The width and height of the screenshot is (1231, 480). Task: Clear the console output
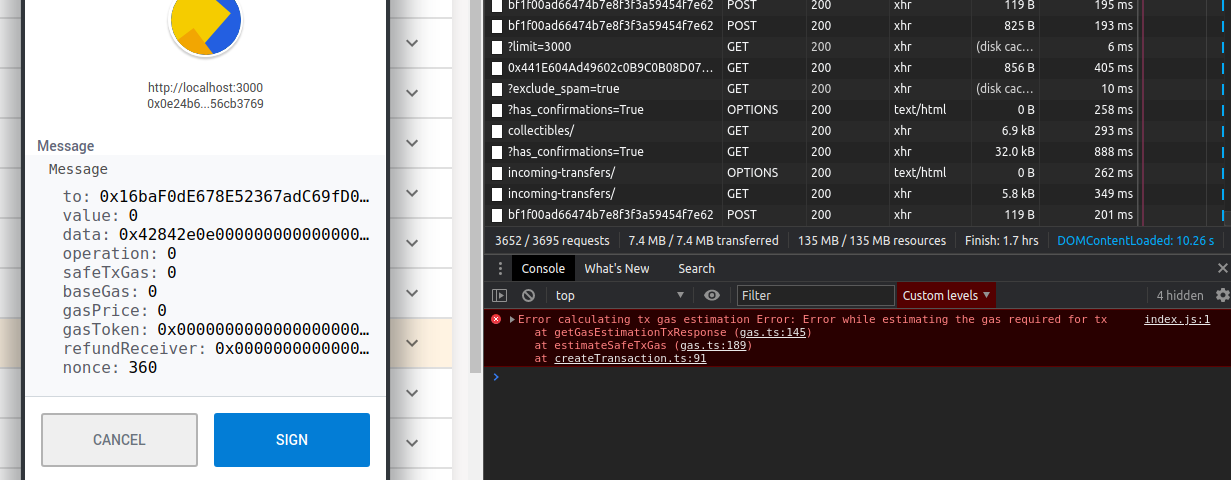click(x=528, y=295)
